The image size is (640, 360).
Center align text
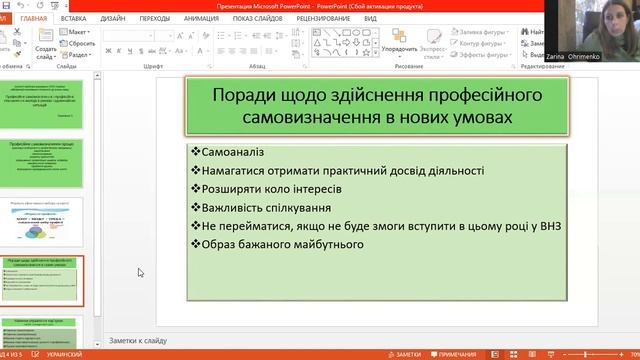tap(232, 51)
